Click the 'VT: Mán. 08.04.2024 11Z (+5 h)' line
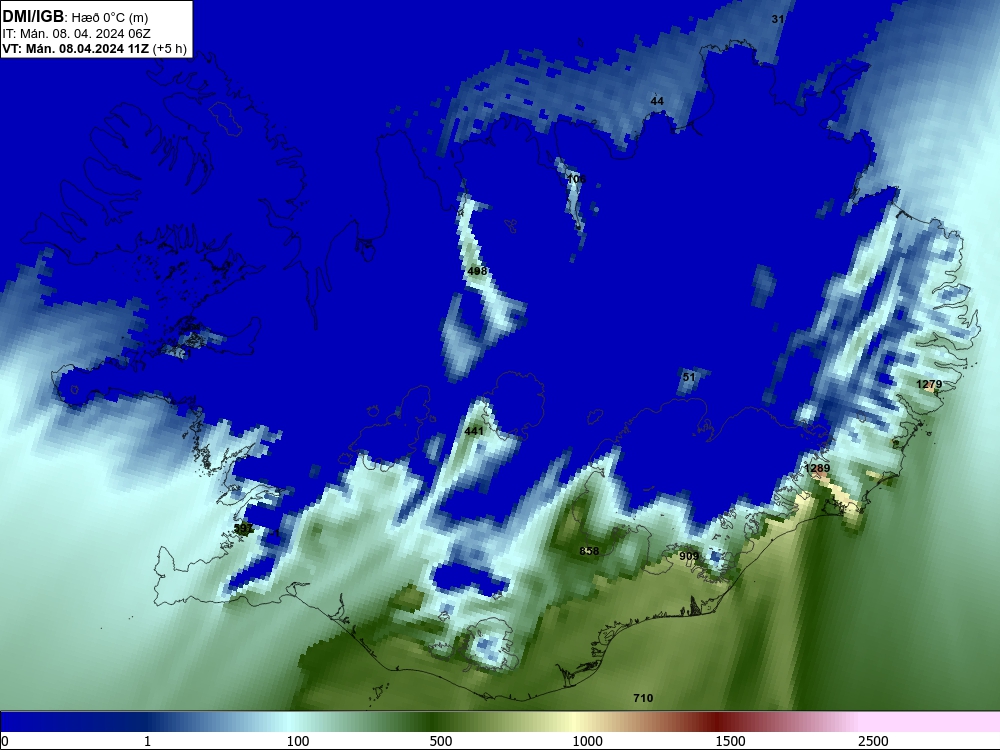 click(94, 49)
